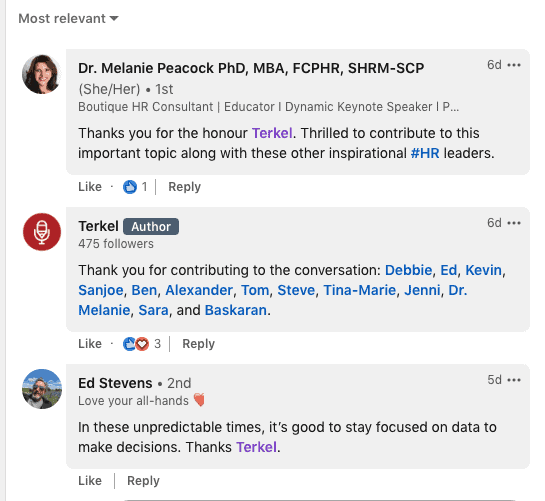This screenshot has height=501, width=545.
Task: Click the 475 followers text under Terkel
Action: [x=116, y=244]
